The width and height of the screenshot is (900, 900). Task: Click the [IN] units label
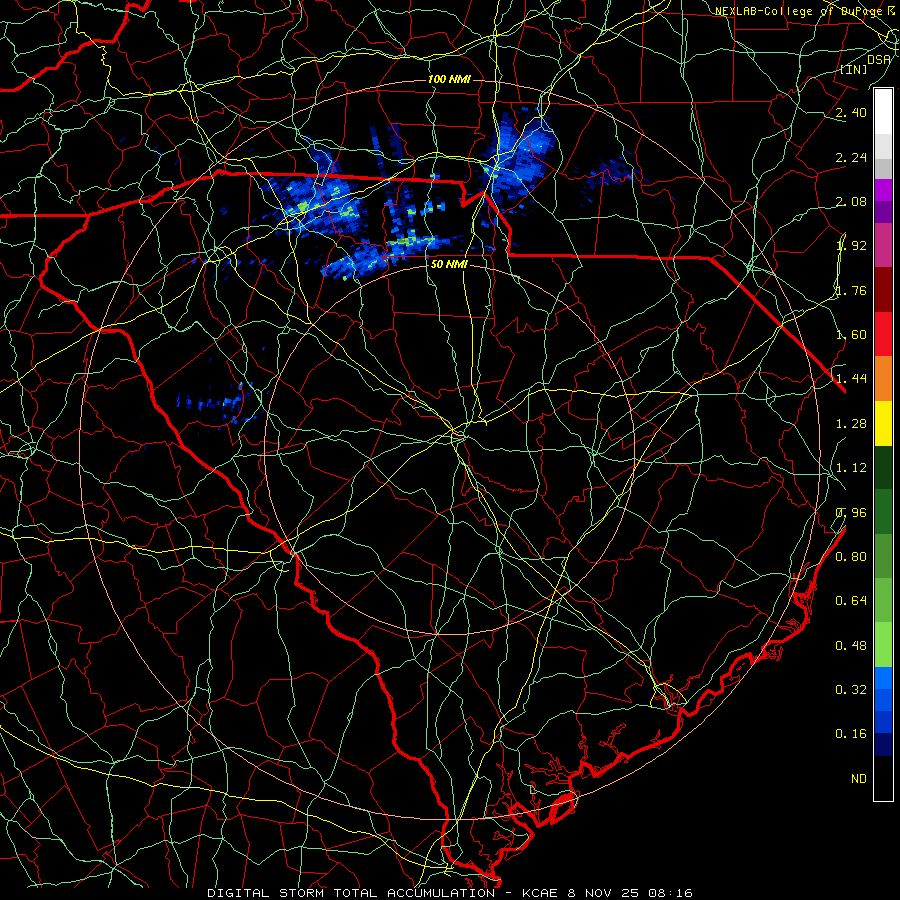(x=854, y=69)
